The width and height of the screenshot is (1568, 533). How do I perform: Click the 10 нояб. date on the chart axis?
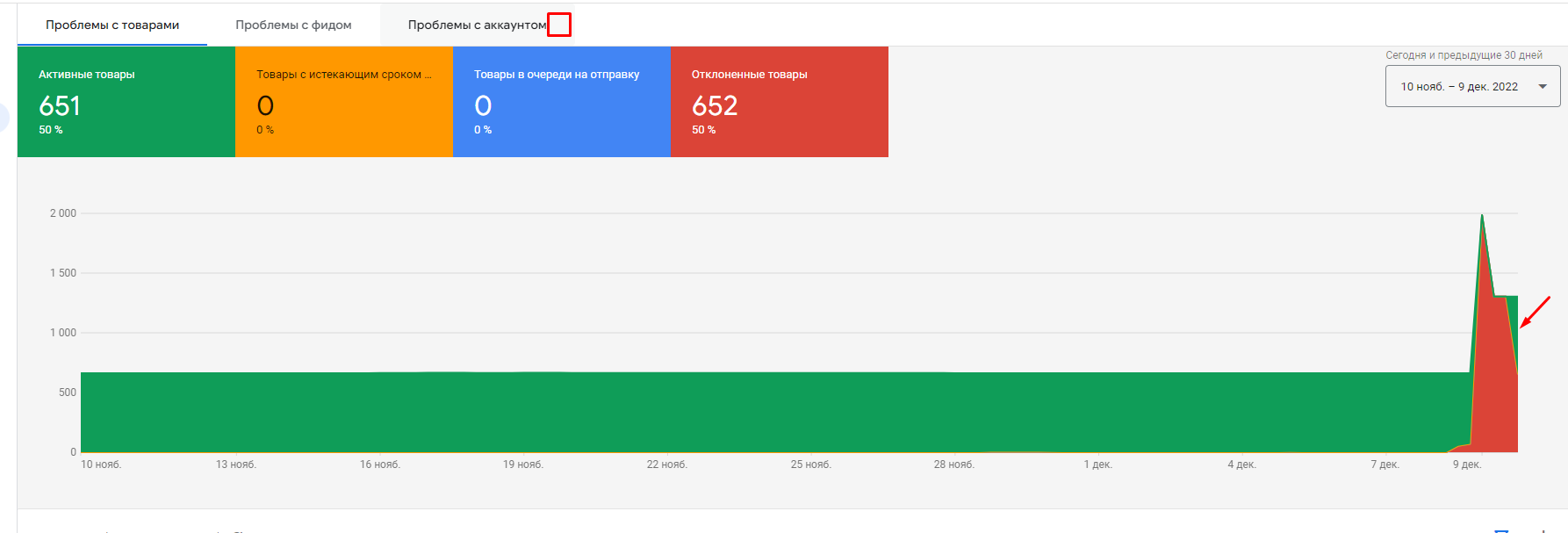(101, 465)
